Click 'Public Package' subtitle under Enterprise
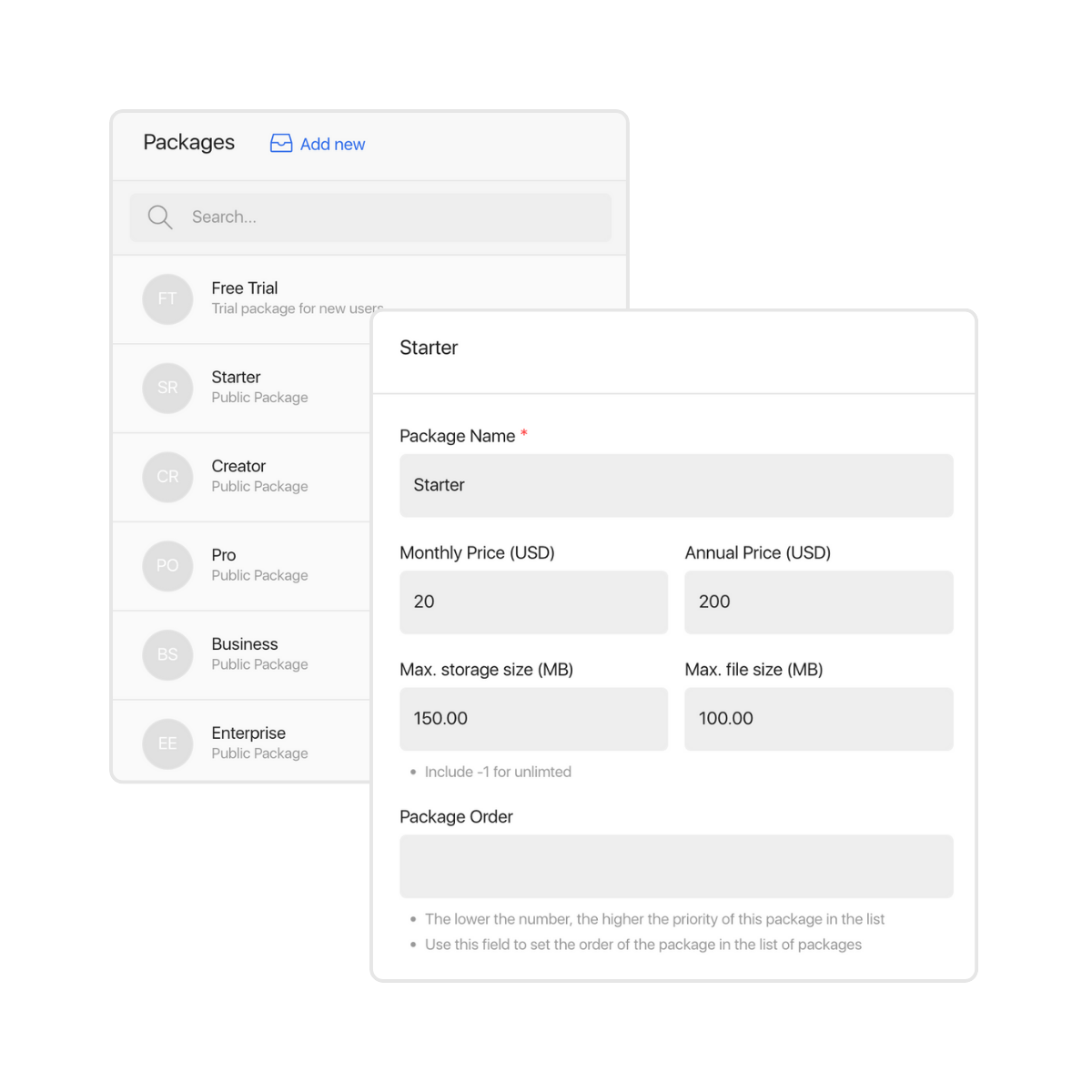The height and width of the screenshot is (1092, 1092). [x=259, y=753]
